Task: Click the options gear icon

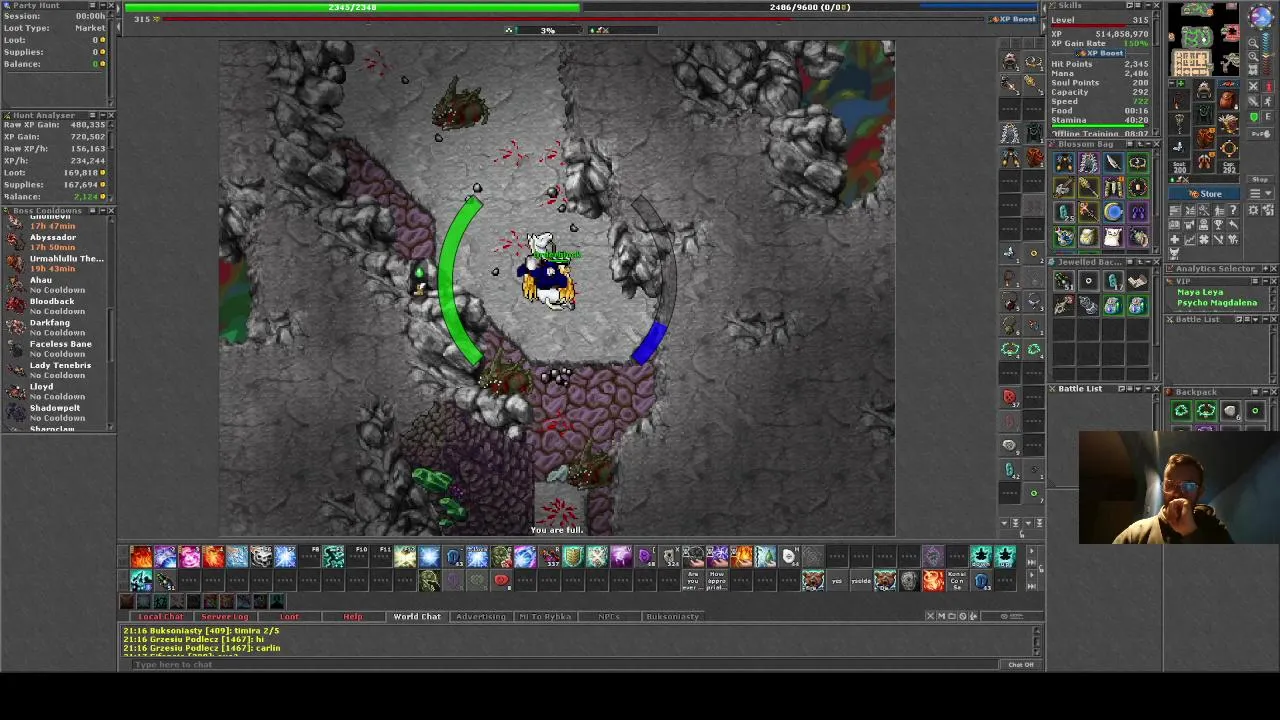Action: [x=1253, y=209]
